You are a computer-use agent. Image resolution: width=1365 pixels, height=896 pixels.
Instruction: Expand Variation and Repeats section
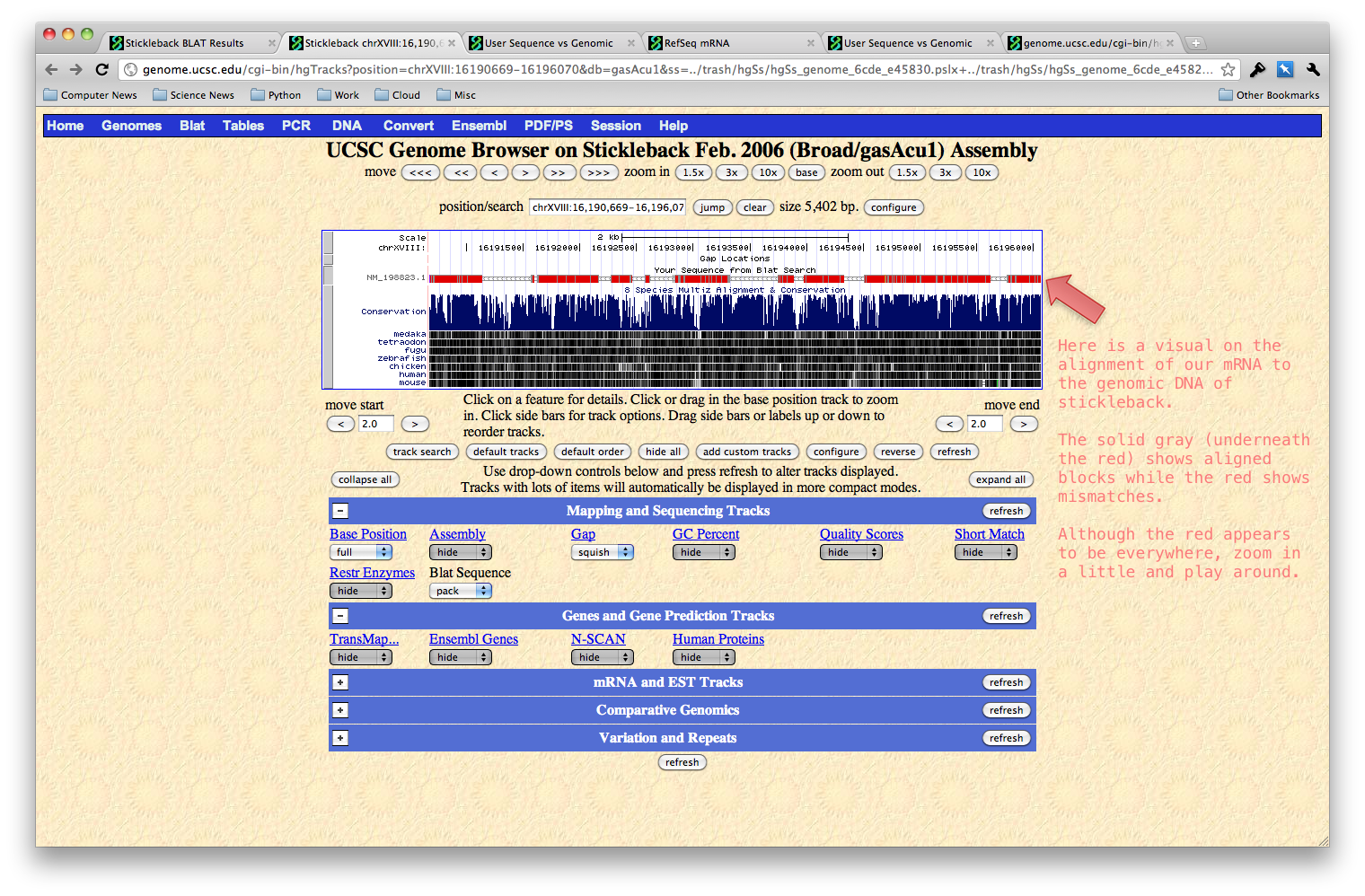click(x=340, y=738)
